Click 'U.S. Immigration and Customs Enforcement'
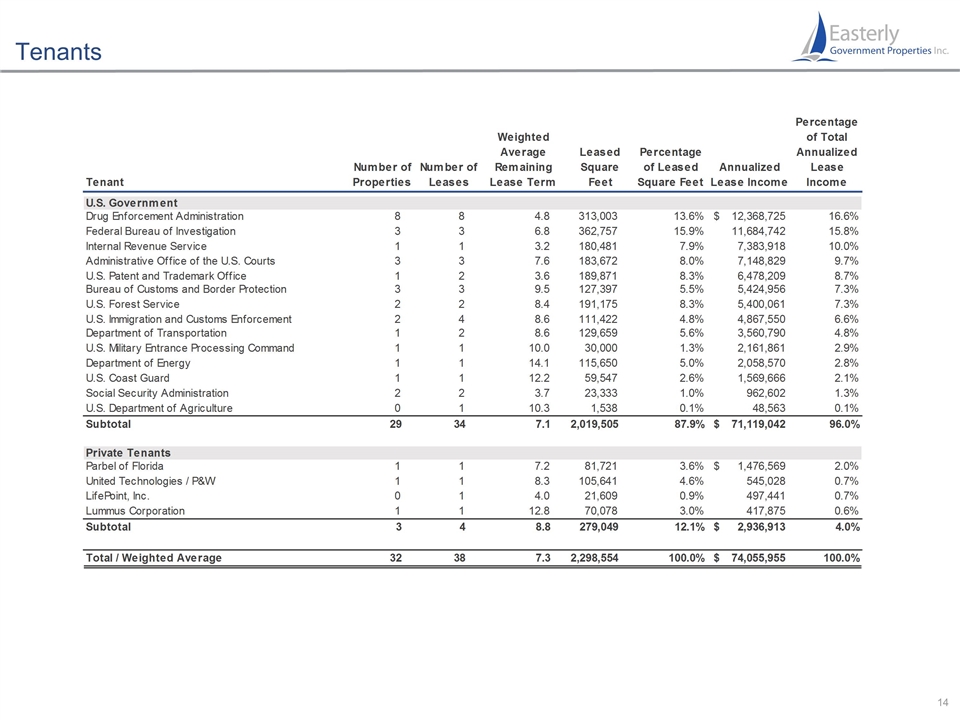960x720 pixels. coord(189,319)
